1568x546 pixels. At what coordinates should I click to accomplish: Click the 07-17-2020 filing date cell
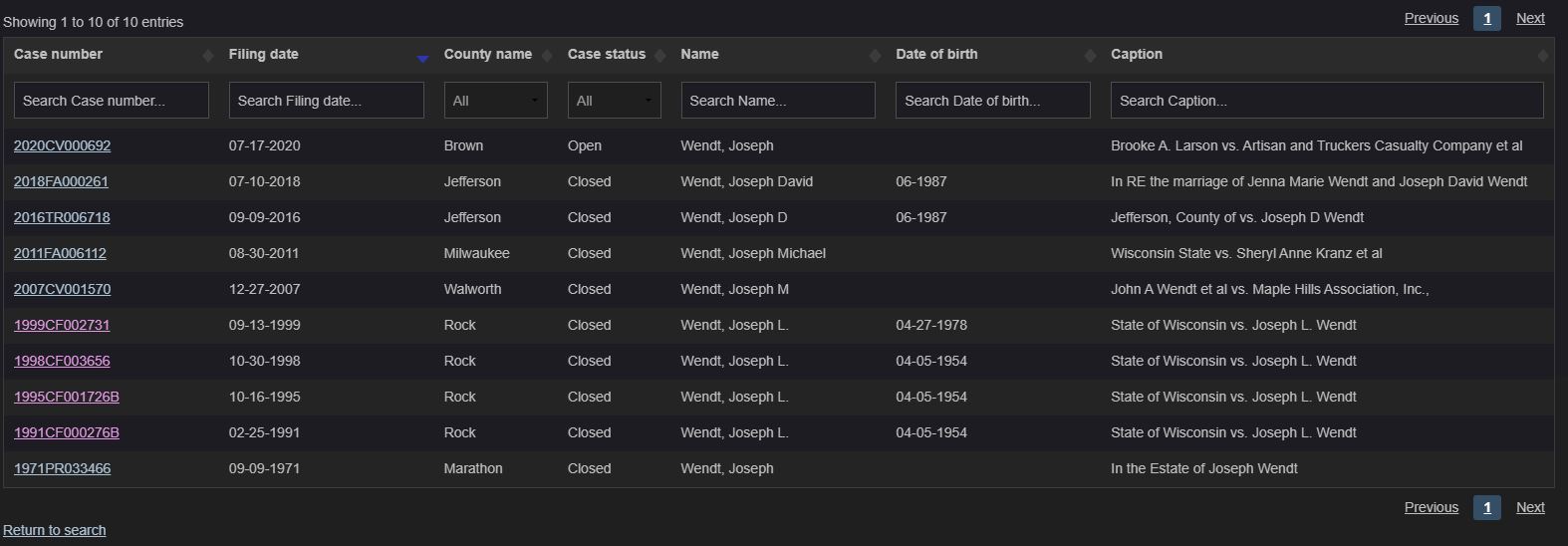(x=264, y=145)
